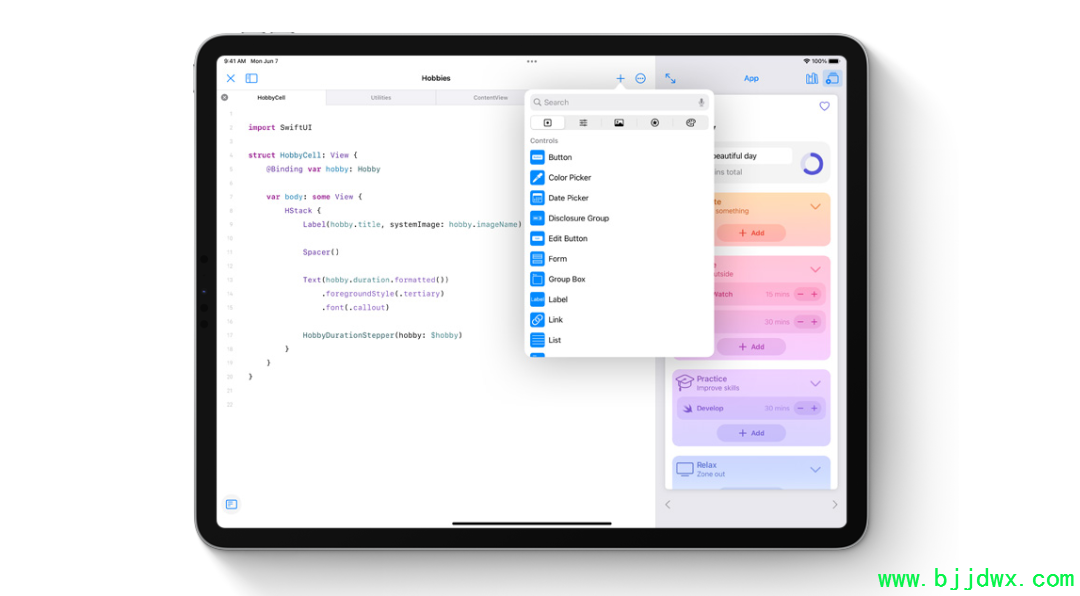Increase the 15 mins Watch duration

click(814, 295)
